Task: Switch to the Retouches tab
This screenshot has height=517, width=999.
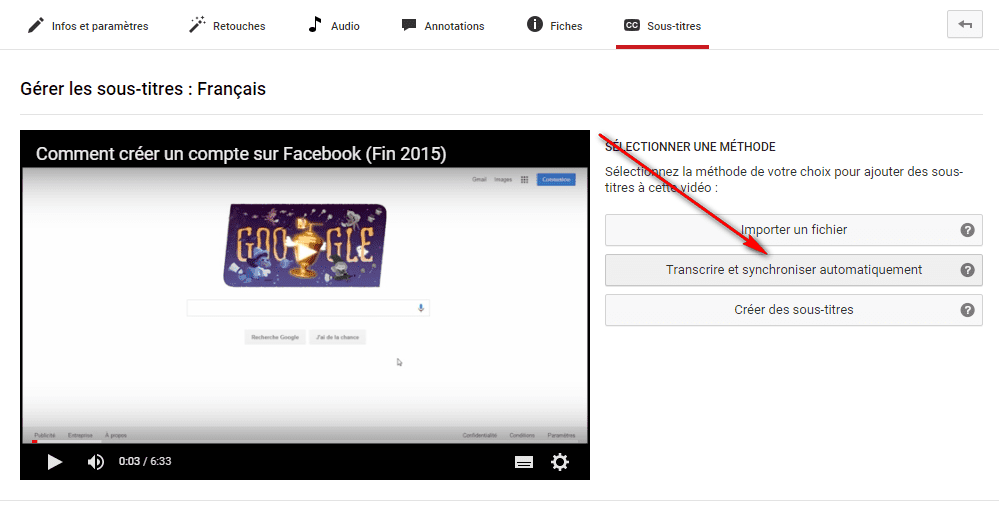Action: pos(227,25)
